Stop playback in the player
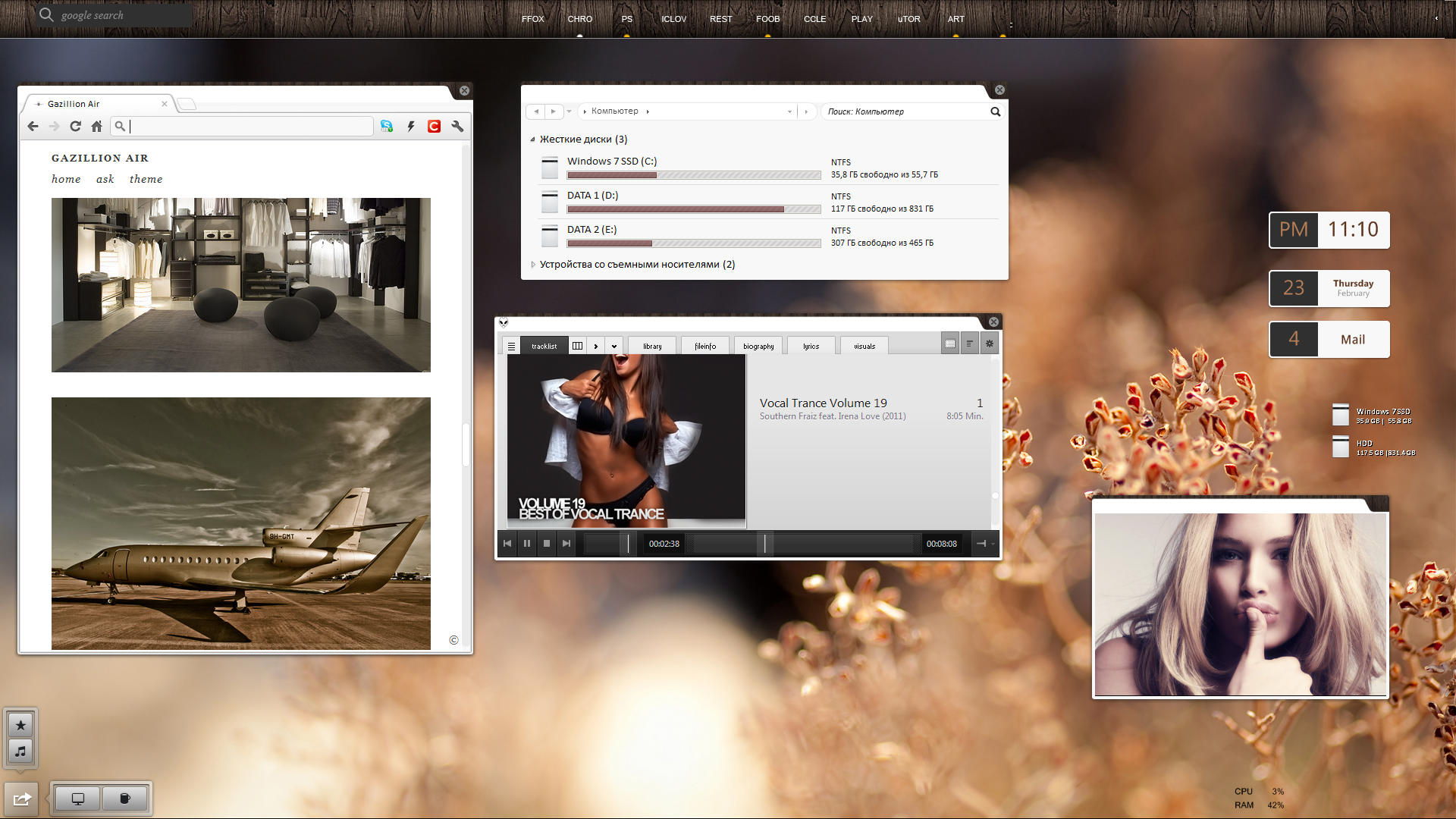This screenshot has width=1456, height=819. pos(547,544)
